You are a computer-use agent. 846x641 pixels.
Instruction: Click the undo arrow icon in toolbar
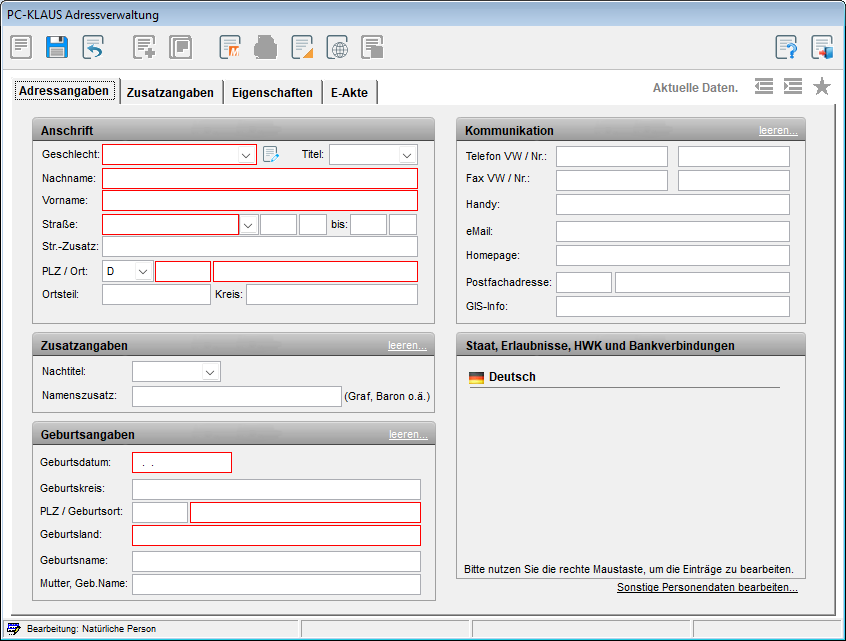pyautogui.click(x=93, y=47)
